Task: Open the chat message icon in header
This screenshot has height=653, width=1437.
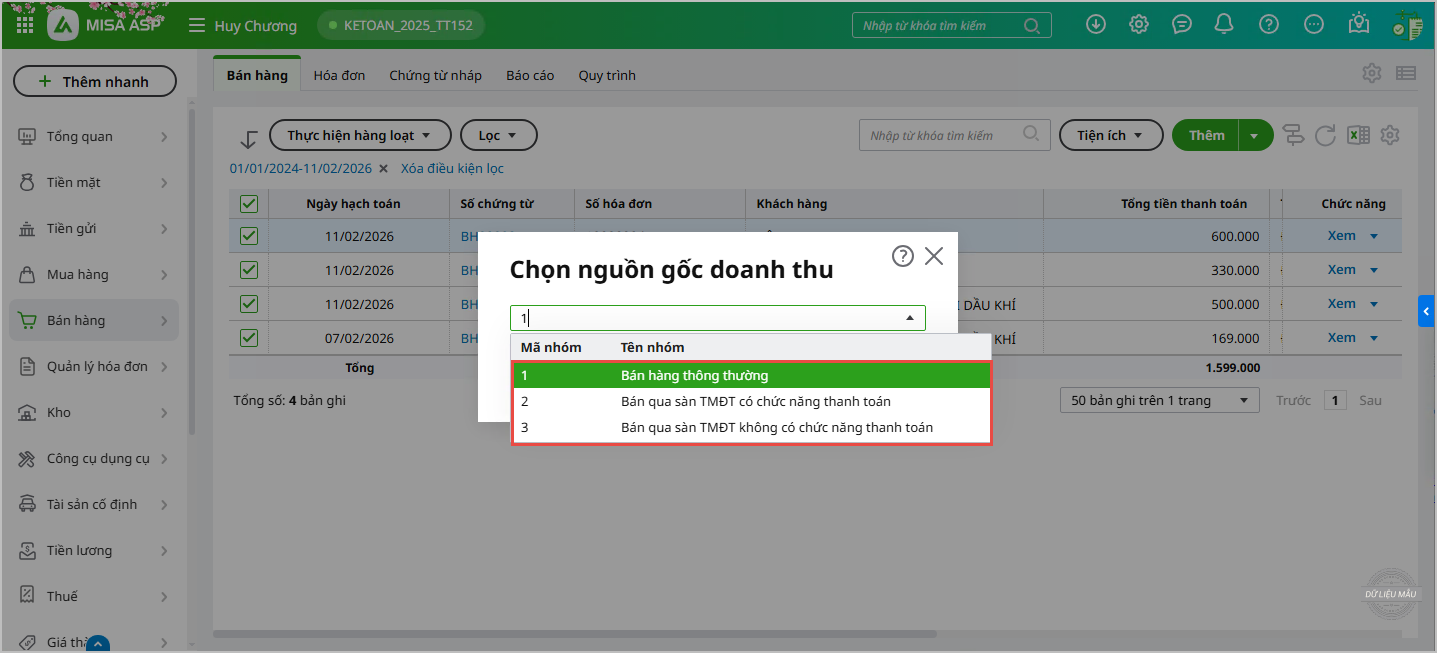Action: click(x=1182, y=25)
